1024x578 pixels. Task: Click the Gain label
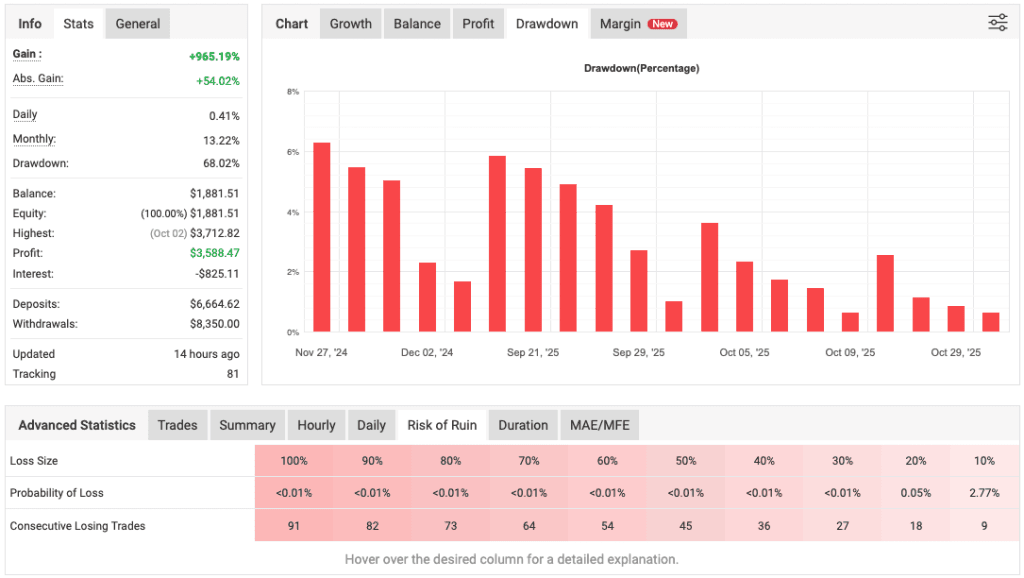[27, 54]
